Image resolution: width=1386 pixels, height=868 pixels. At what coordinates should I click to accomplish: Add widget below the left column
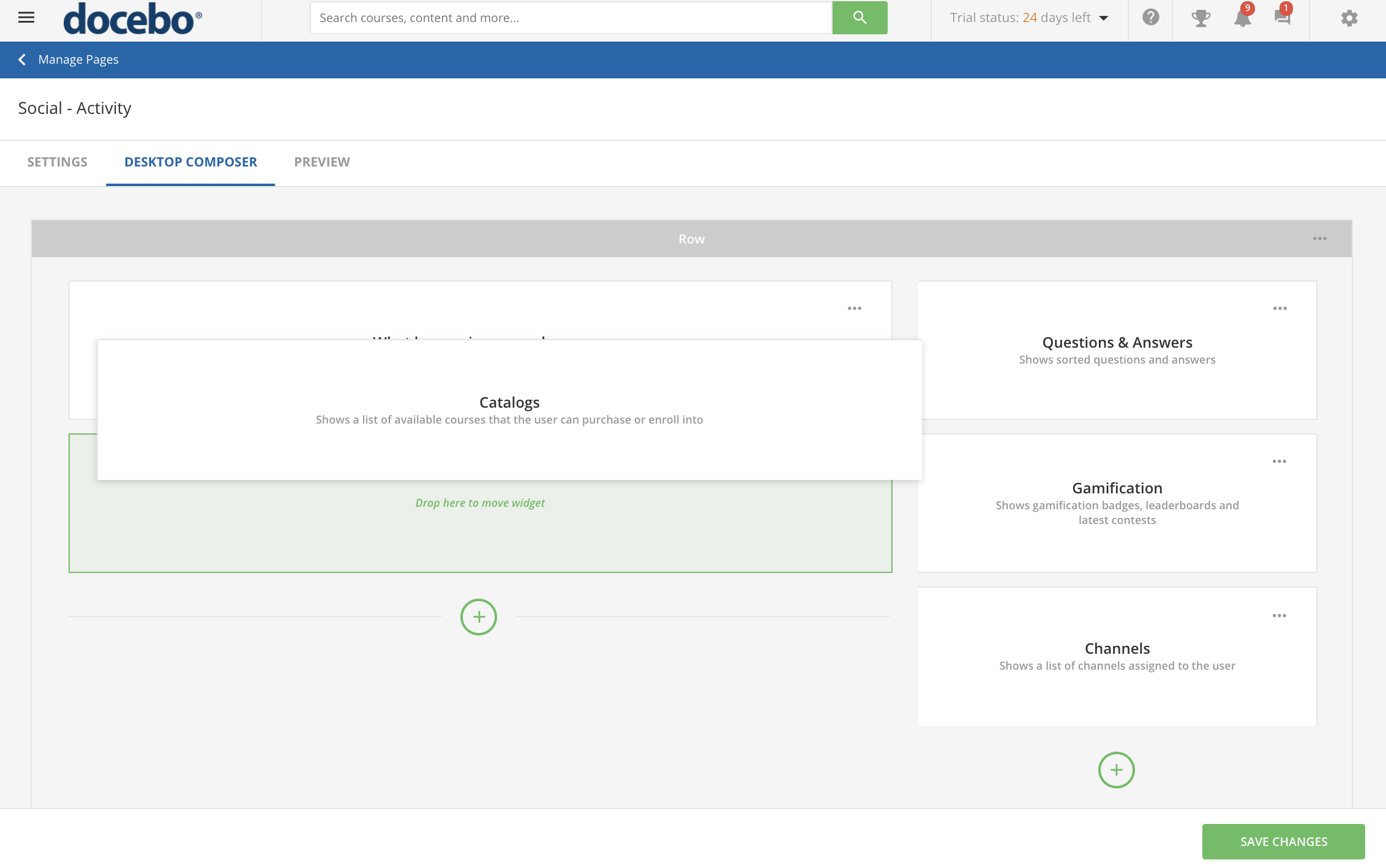pyautogui.click(x=479, y=617)
